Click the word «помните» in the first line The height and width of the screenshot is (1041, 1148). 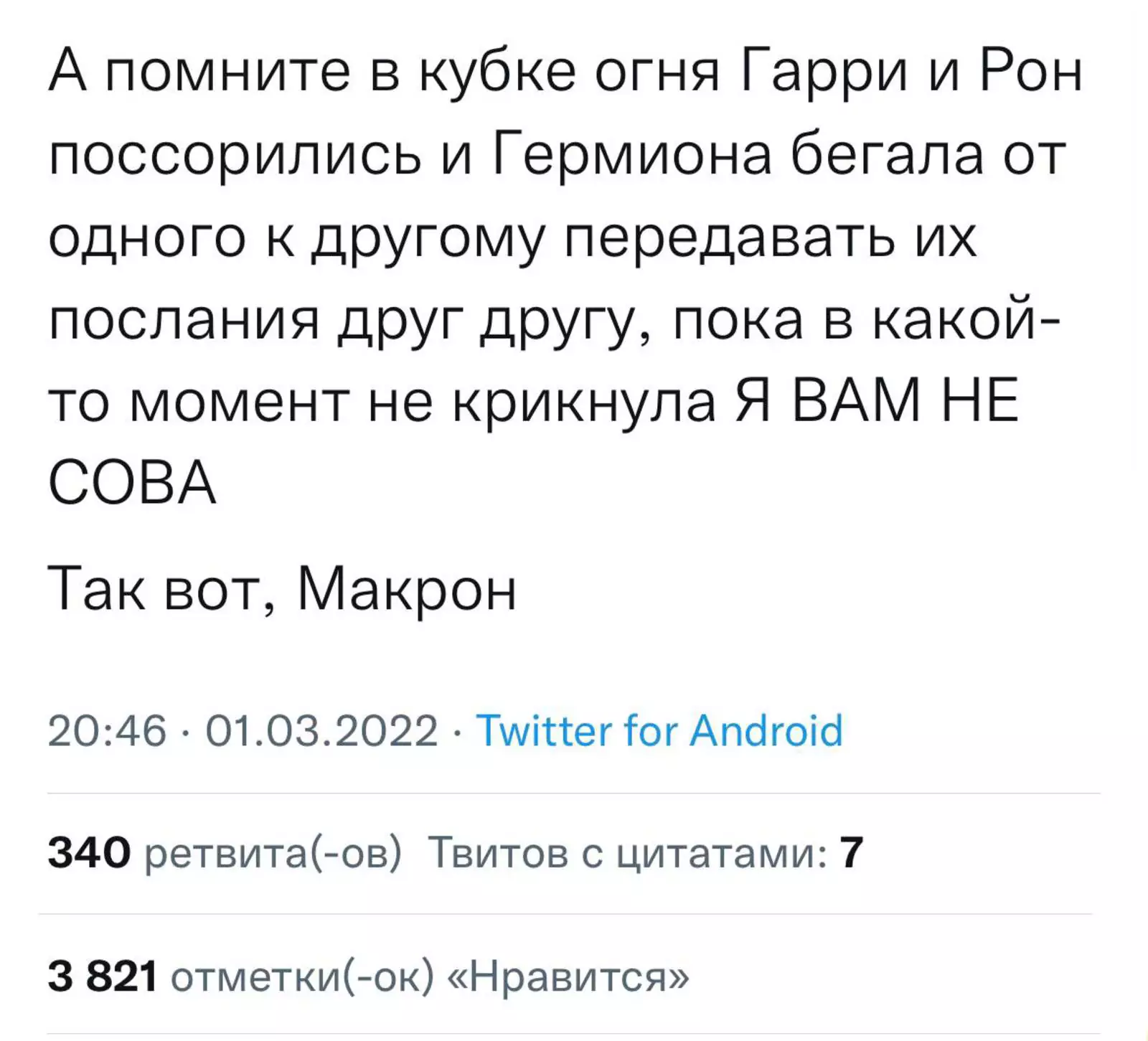tap(228, 74)
